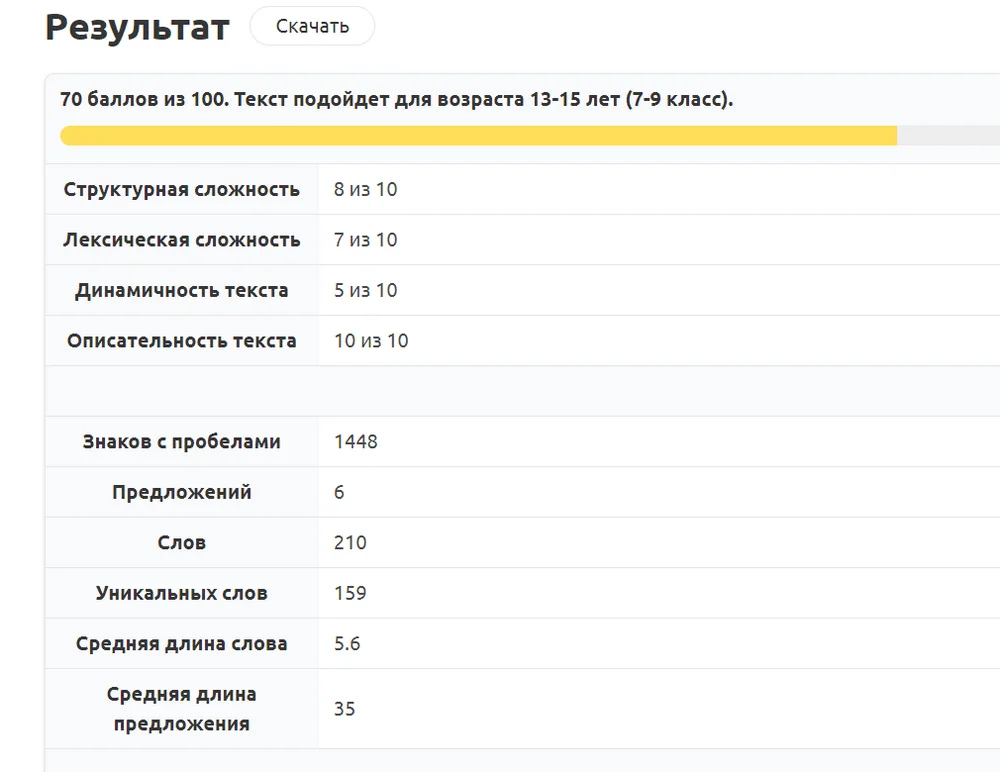Select the Лексическая сложность row label
The height and width of the screenshot is (772, 1000).
(181, 240)
